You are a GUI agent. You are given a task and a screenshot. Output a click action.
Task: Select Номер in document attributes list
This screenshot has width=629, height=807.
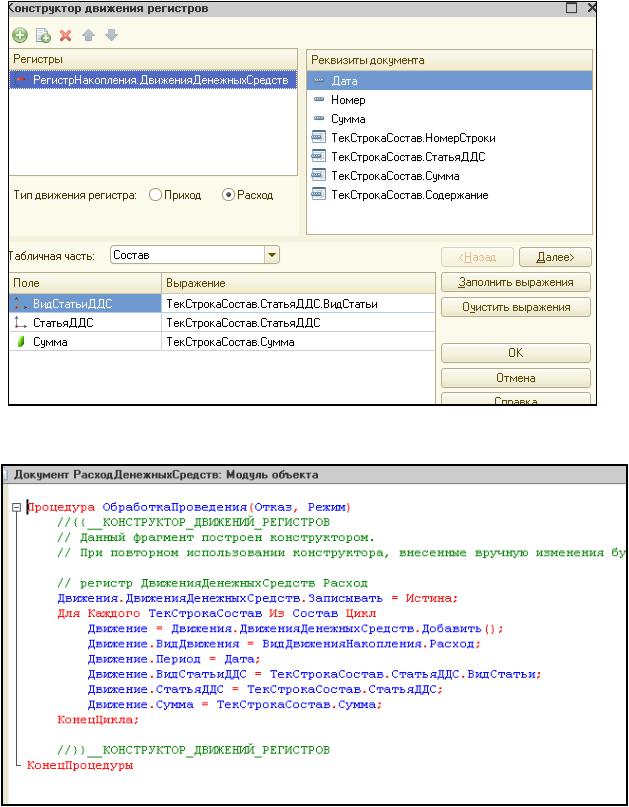click(x=449, y=100)
